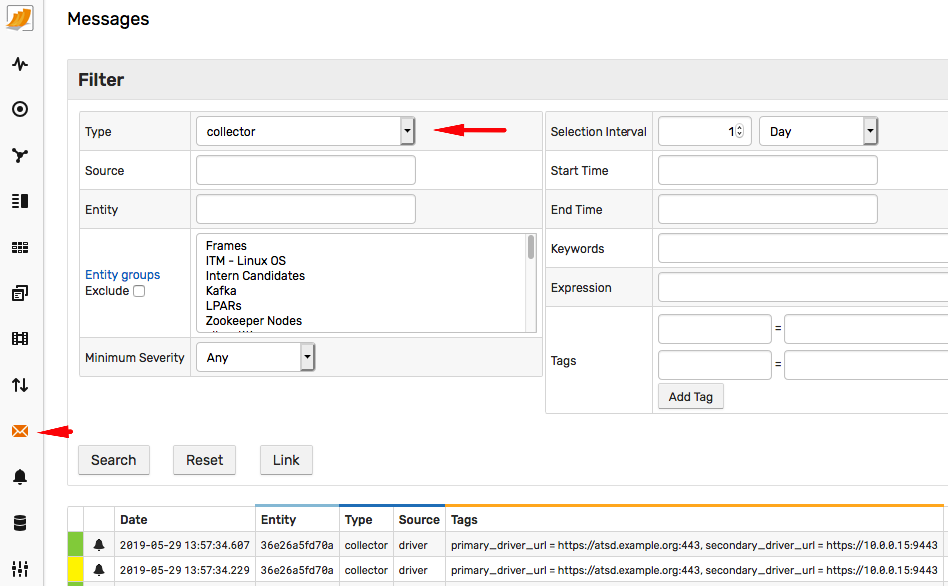
Task: Click collector type in 13:57:34.607 row
Action: (366, 545)
